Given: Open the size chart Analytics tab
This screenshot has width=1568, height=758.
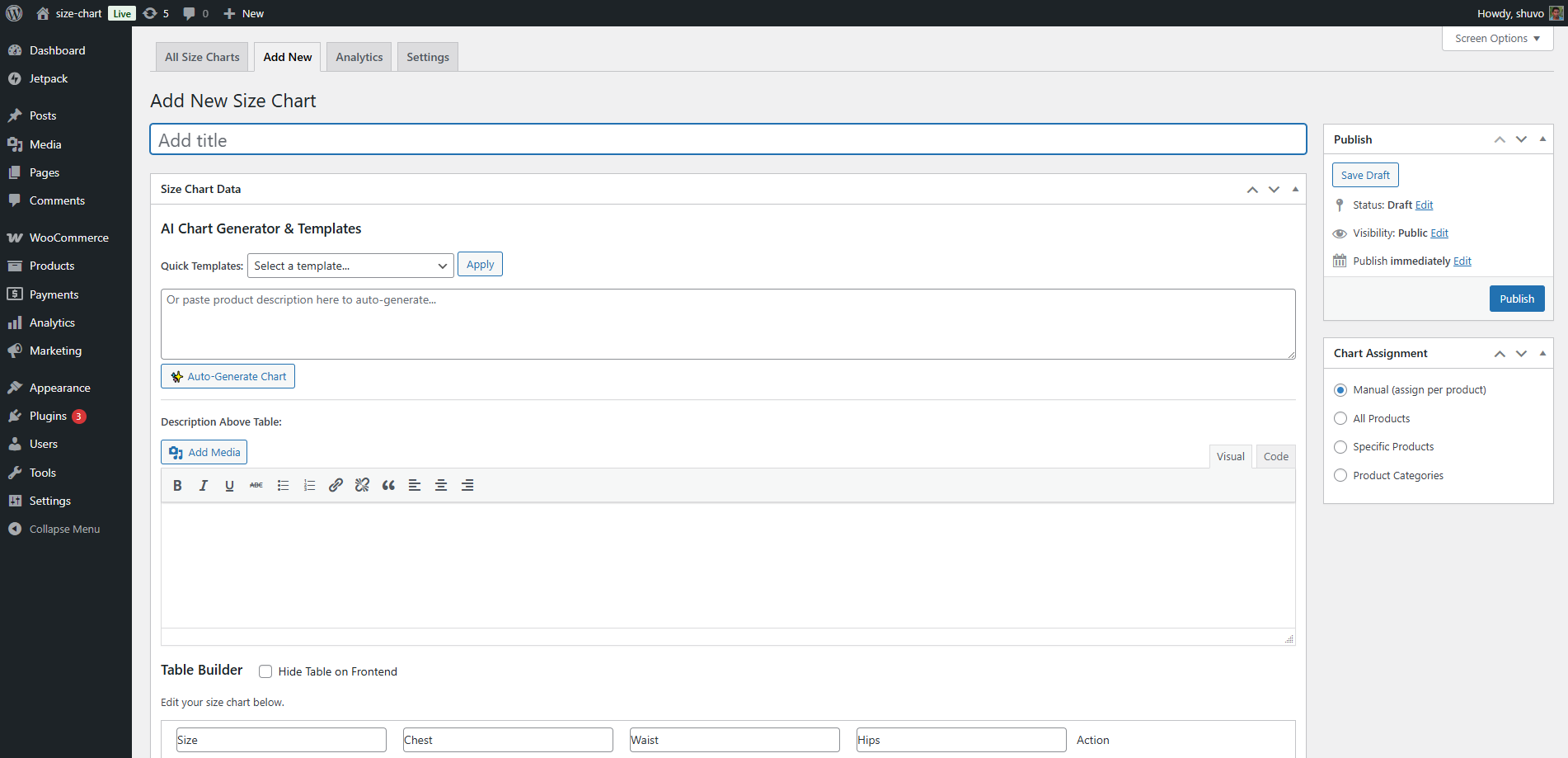Looking at the screenshot, I should (359, 57).
